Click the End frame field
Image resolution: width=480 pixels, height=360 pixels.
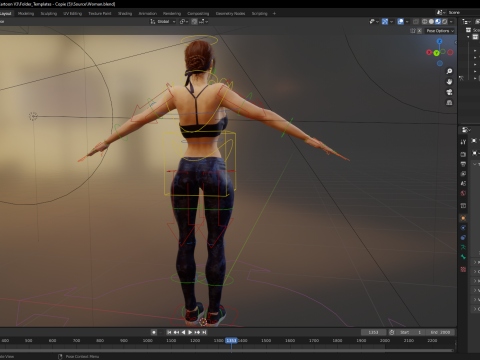pyautogui.click(x=441, y=332)
